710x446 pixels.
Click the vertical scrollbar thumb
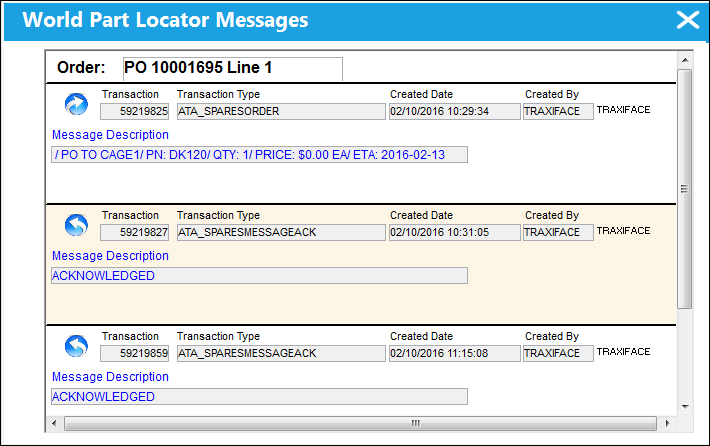(x=685, y=189)
